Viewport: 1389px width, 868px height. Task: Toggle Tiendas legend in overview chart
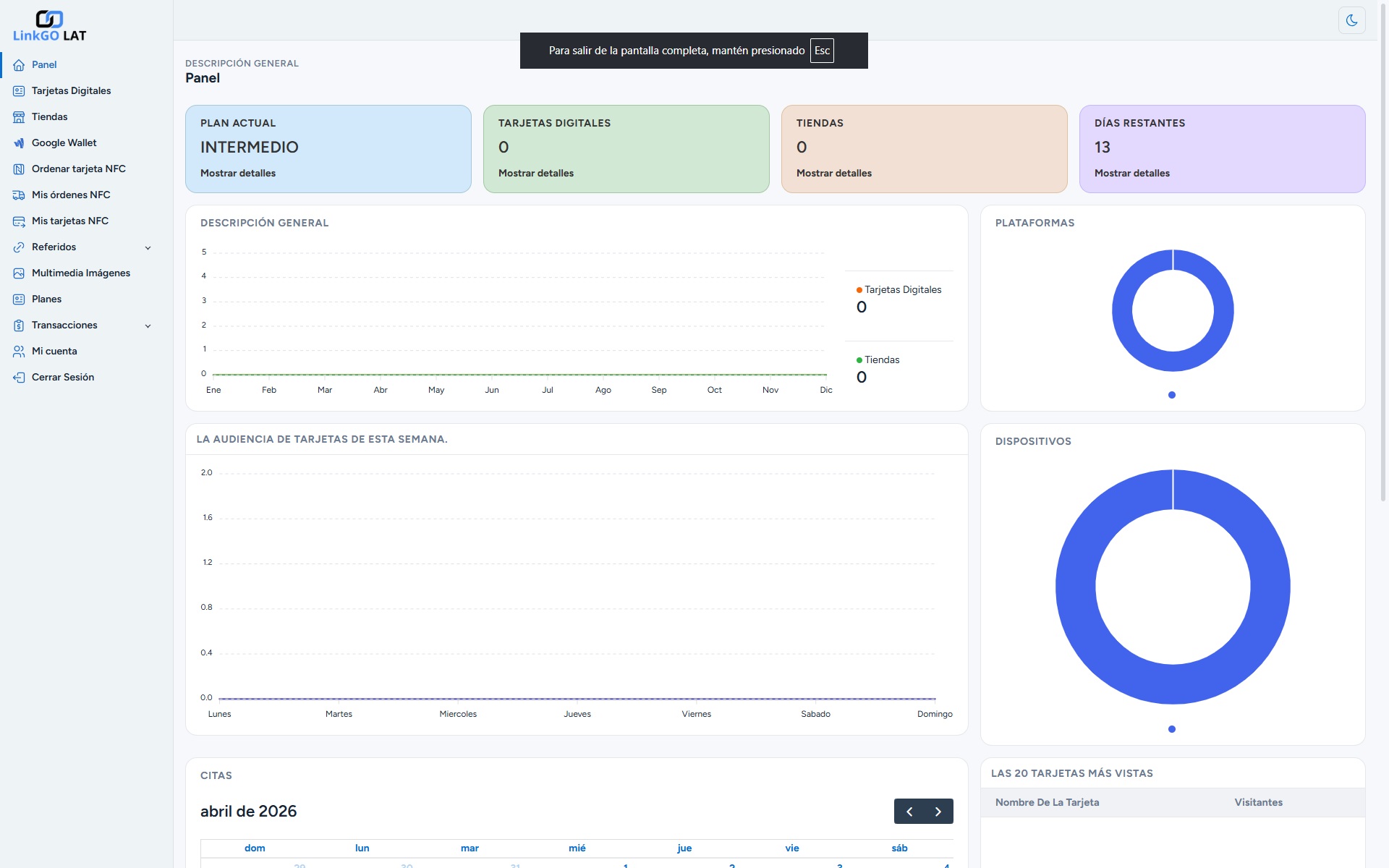(x=881, y=360)
